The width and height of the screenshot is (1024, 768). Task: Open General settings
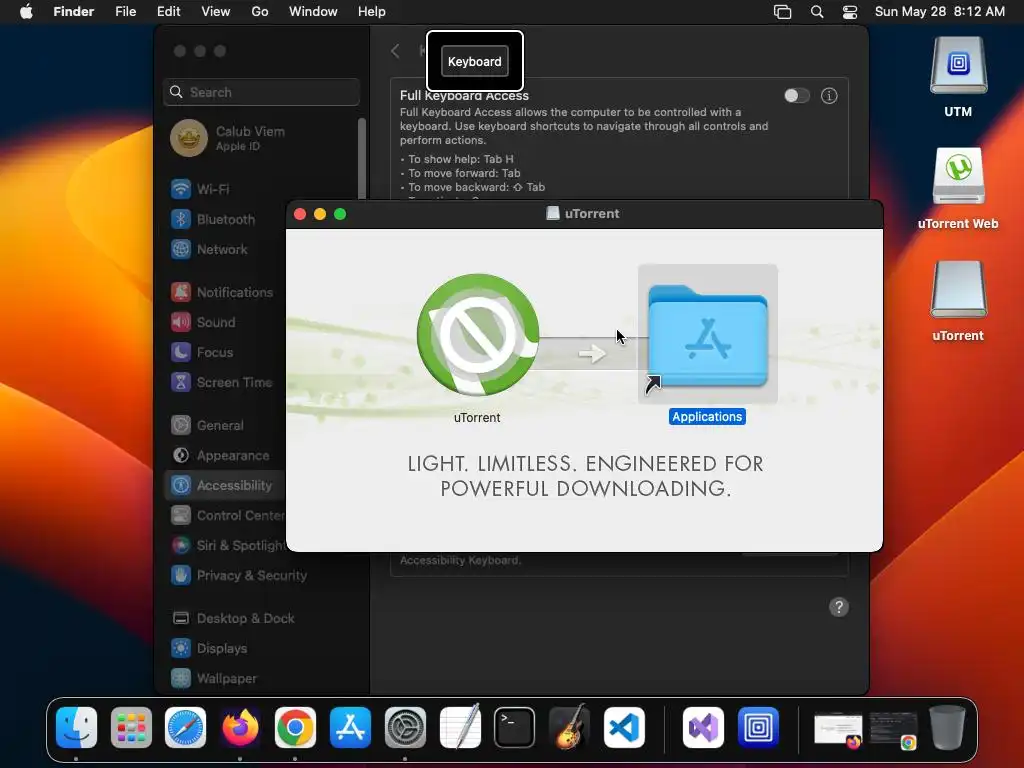pyautogui.click(x=225, y=426)
